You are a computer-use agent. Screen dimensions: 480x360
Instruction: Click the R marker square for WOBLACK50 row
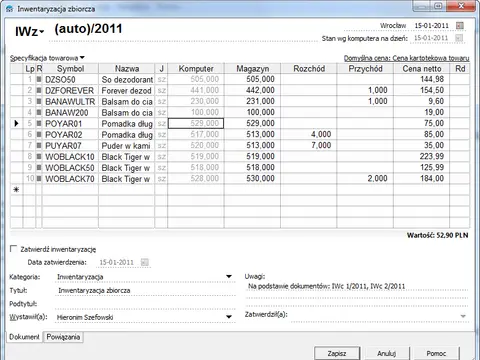[39, 167]
